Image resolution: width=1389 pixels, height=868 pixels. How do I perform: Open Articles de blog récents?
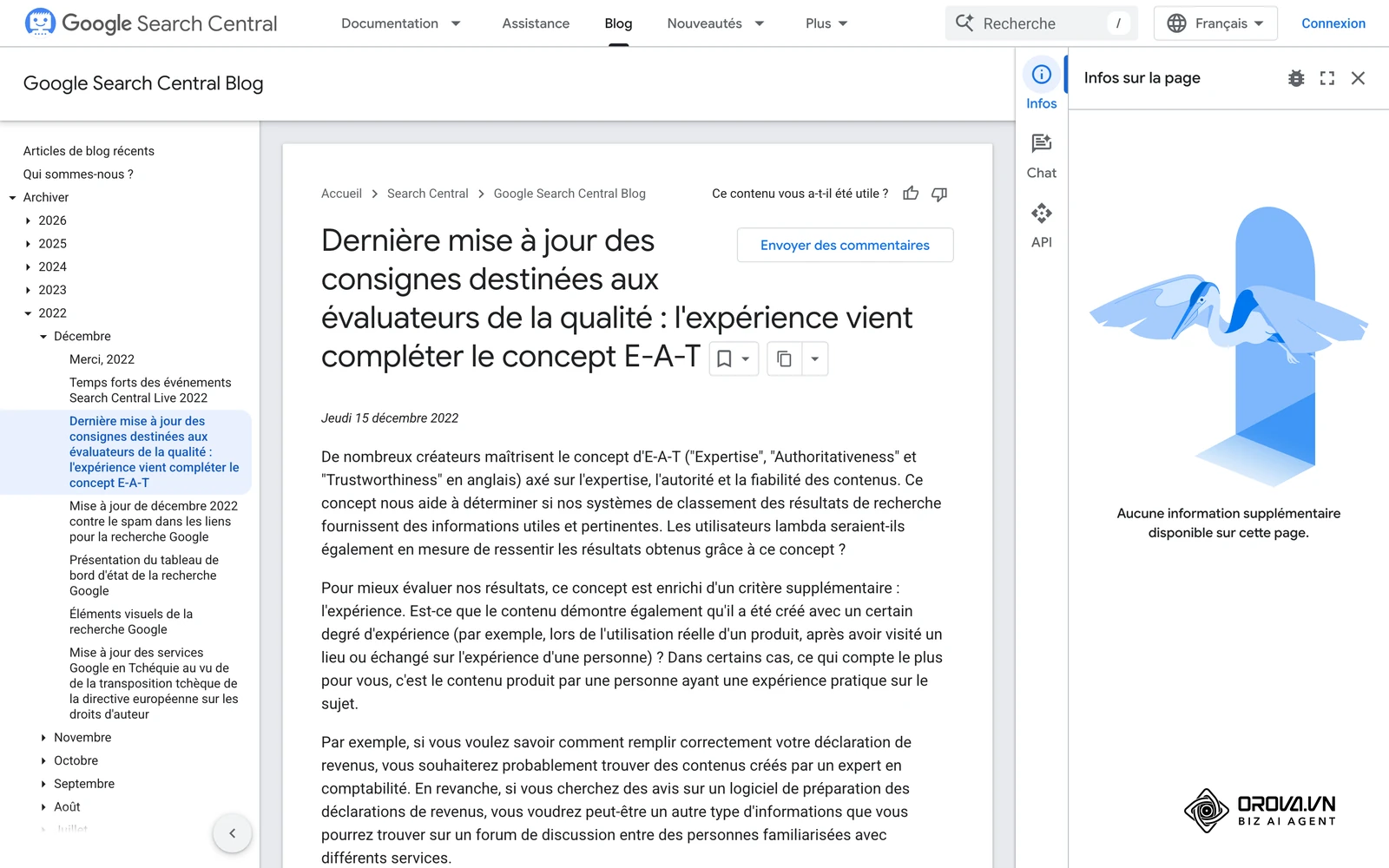point(89,151)
